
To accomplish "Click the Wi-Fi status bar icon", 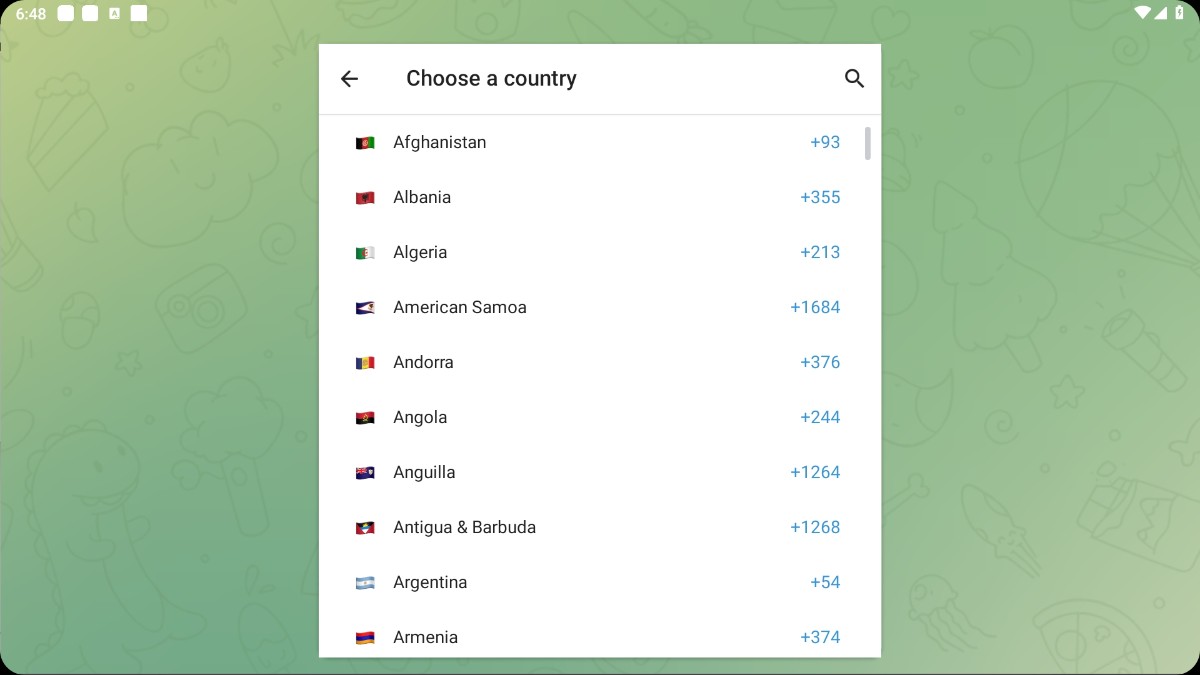I will click(1142, 13).
